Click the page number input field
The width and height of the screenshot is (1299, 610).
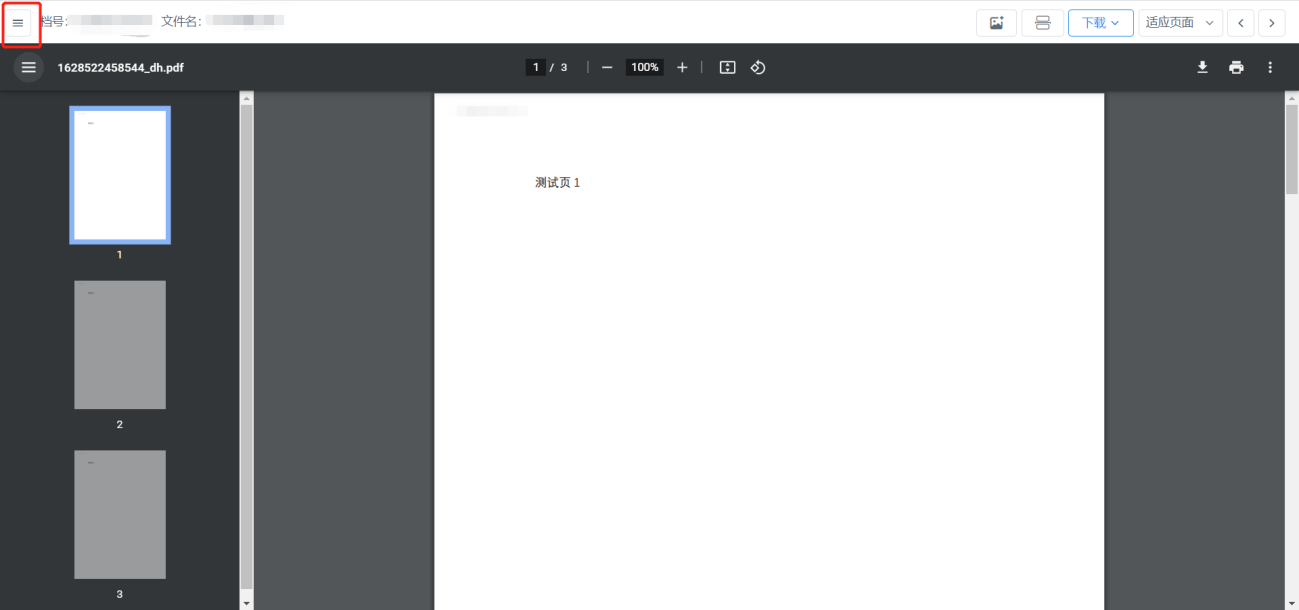[x=536, y=68]
